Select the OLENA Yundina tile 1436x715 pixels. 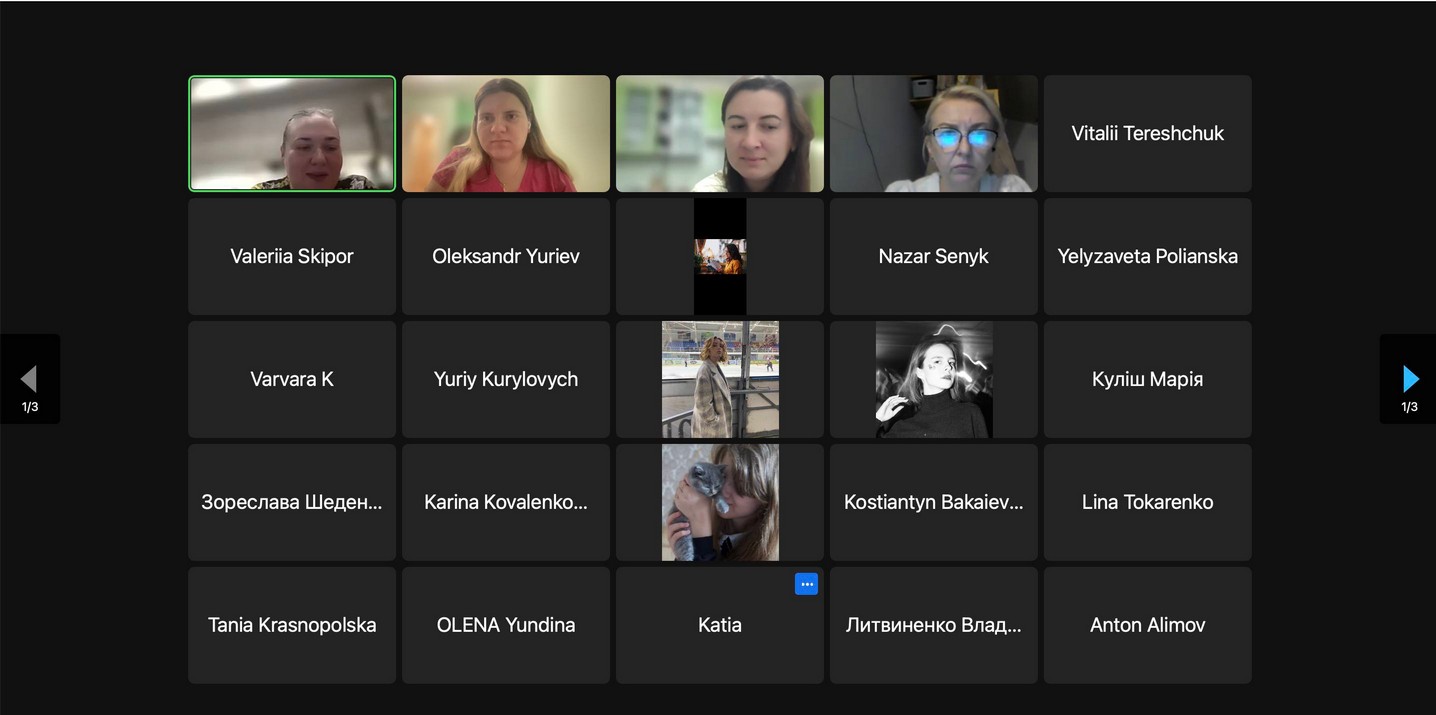pos(506,625)
